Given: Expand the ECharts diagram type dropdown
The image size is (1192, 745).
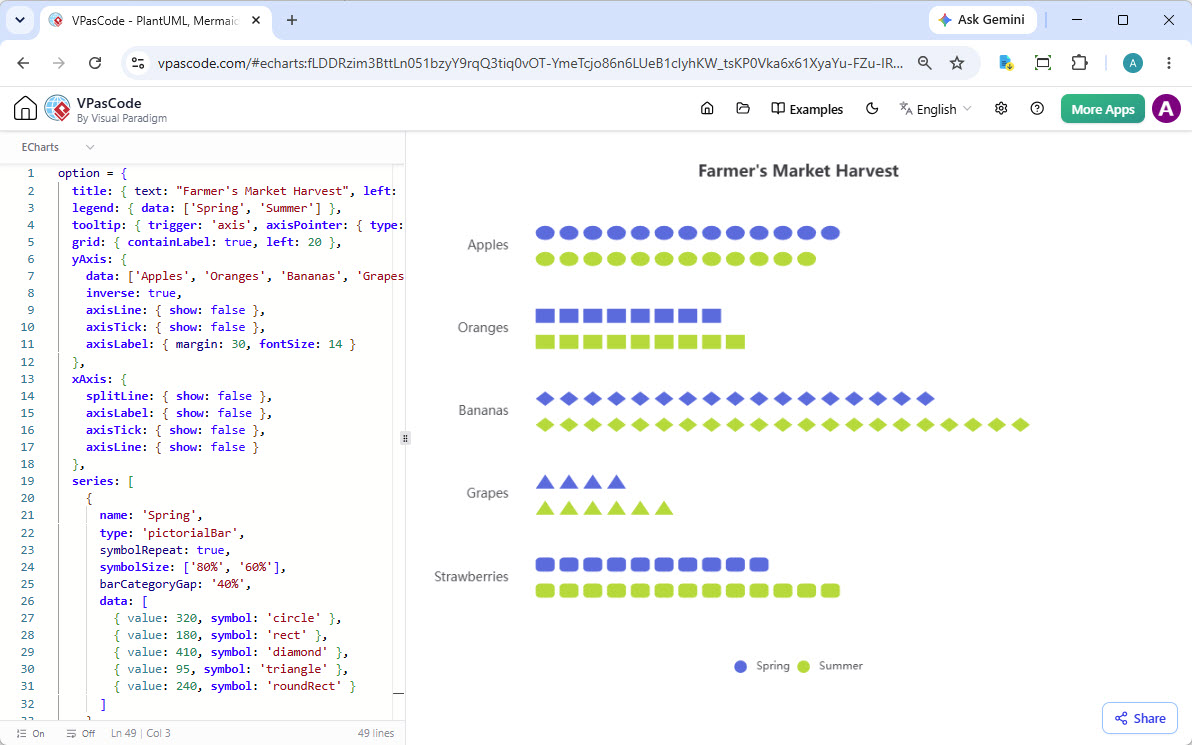Looking at the screenshot, I should point(58,147).
